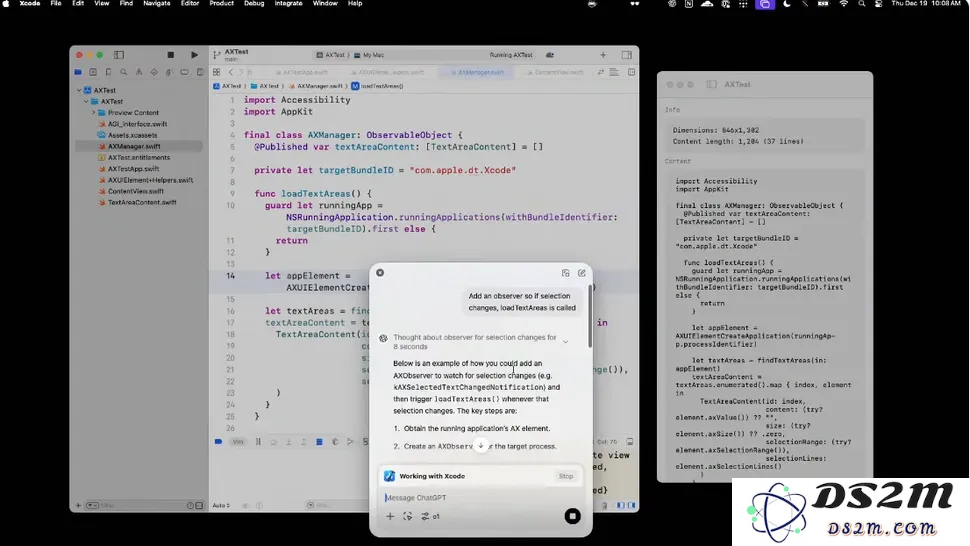This screenshot has height=546, width=970.
Task: Open the Report navigator
Action: click(x=200, y=72)
